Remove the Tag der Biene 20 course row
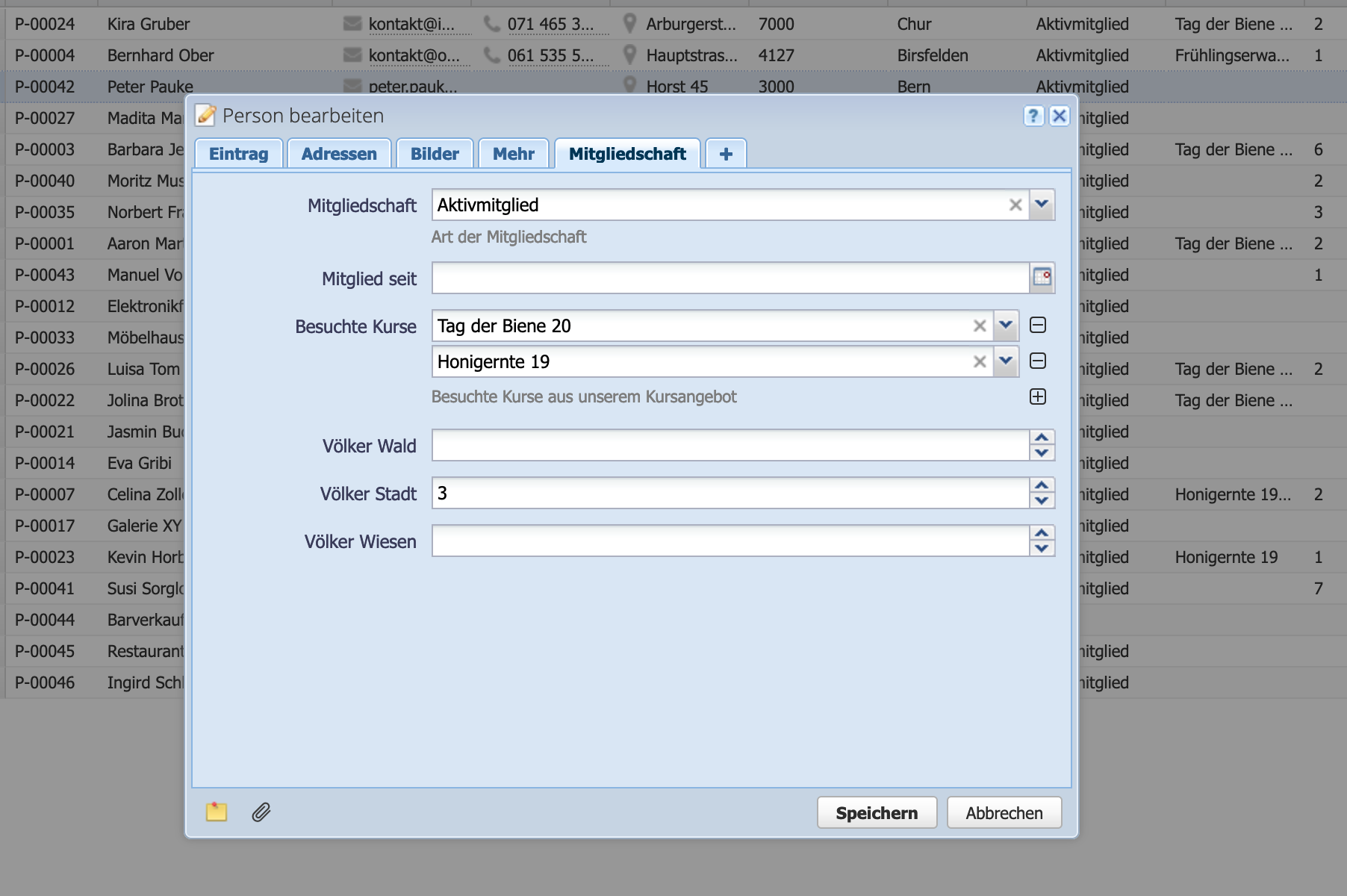1347x896 pixels. tap(1038, 325)
